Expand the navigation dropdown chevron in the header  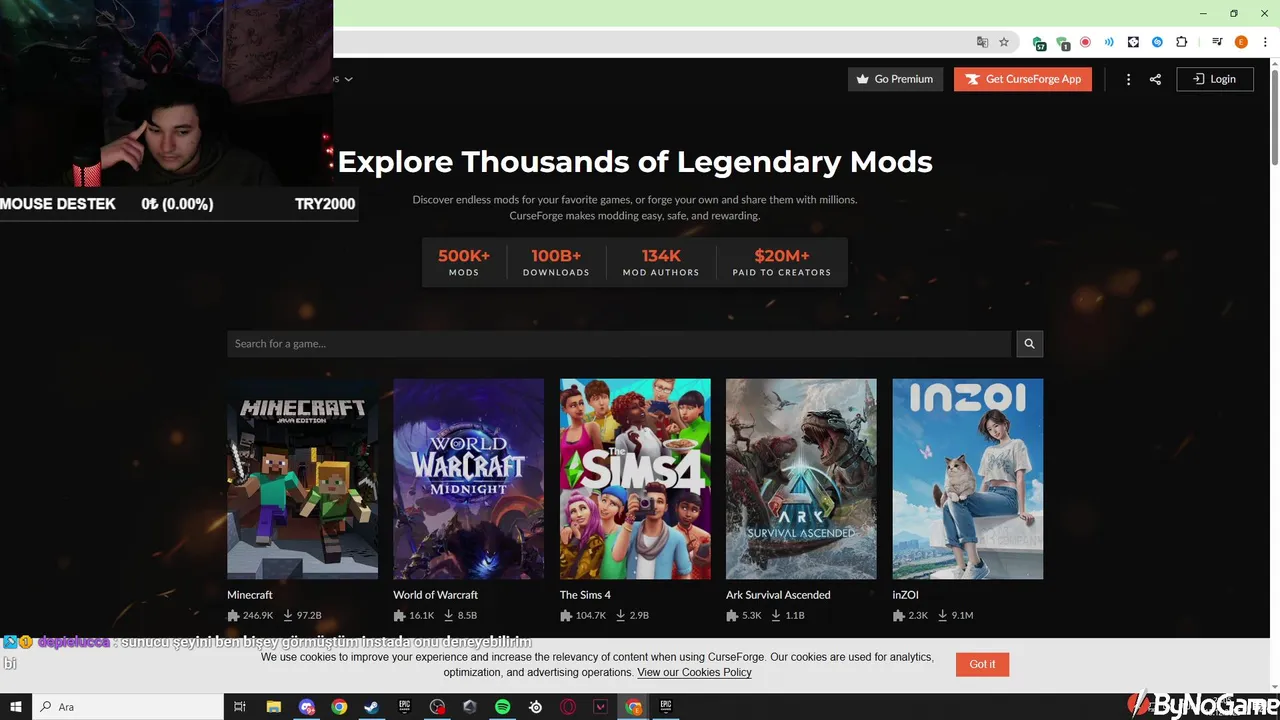tap(347, 79)
